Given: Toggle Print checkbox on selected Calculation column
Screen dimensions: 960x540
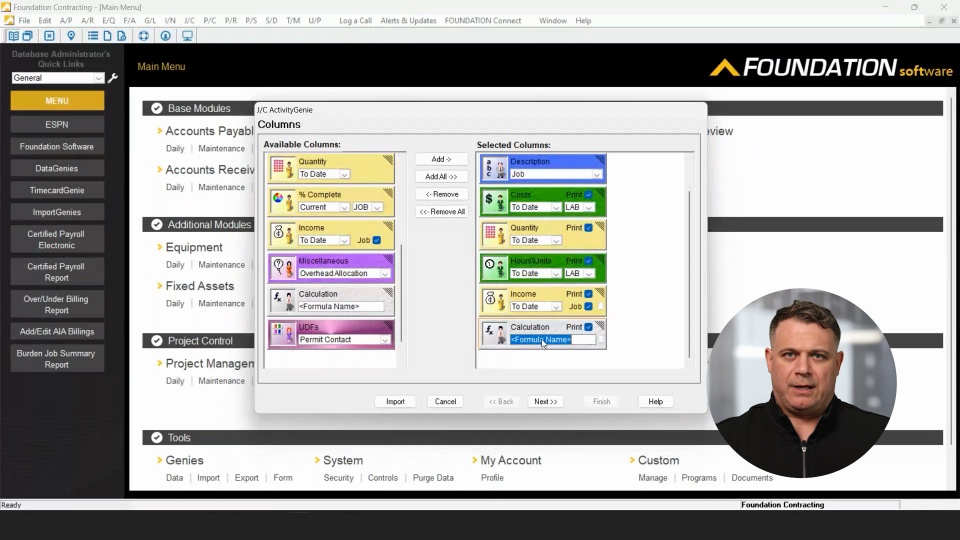Looking at the screenshot, I should (588, 327).
